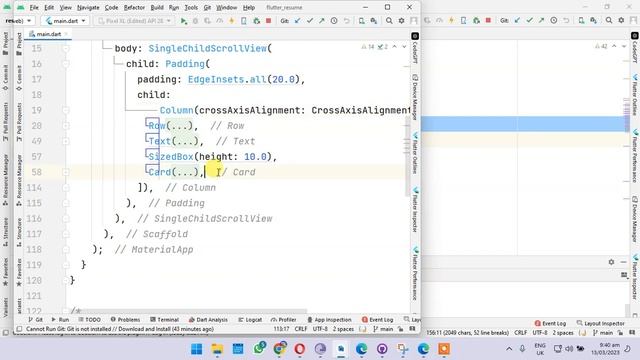This screenshot has width=640, height=360.
Task: Toggle tool window bars icon in bottom-left corner
Action: [x=19, y=329]
